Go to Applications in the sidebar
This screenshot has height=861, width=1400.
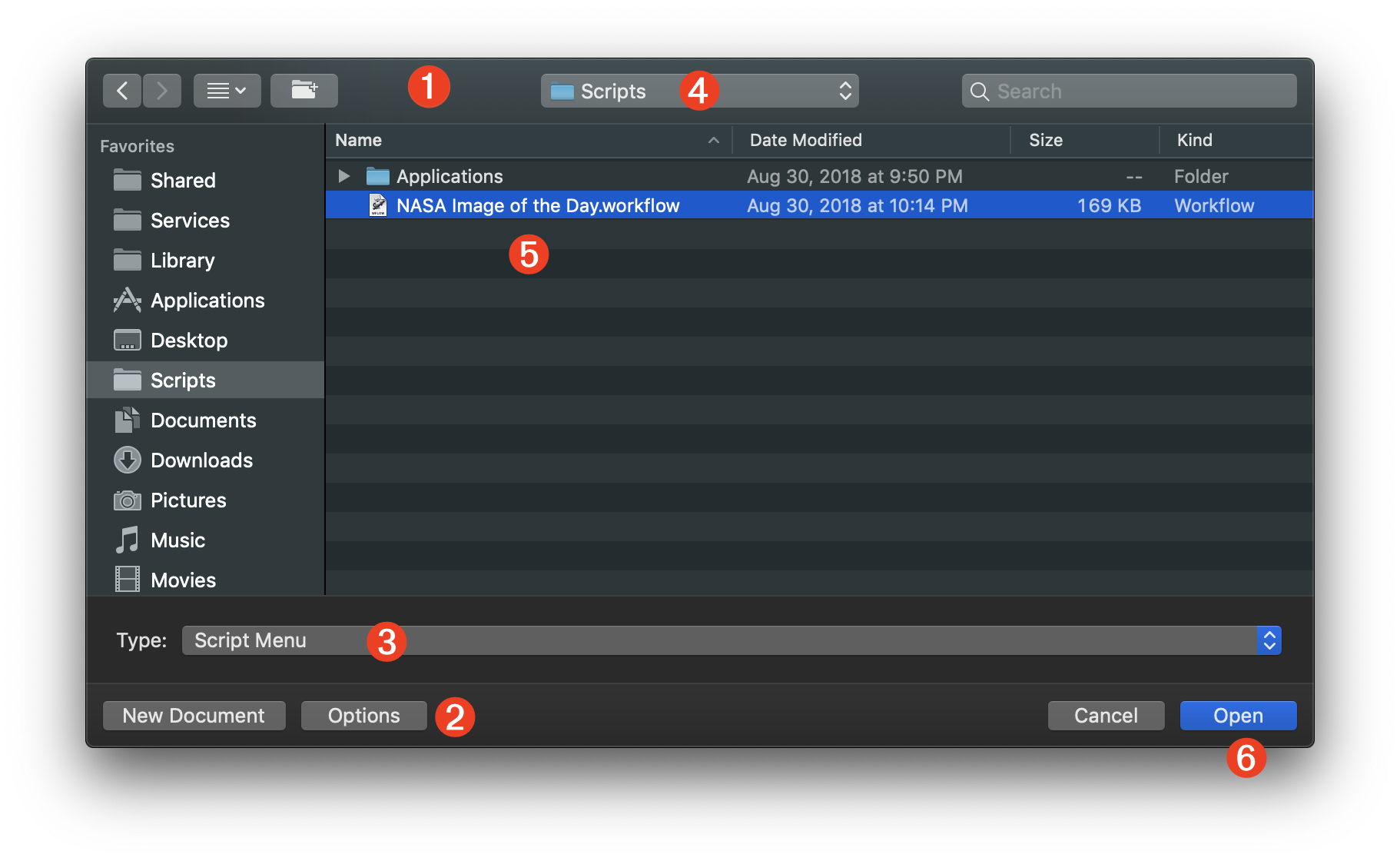[x=206, y=301]
